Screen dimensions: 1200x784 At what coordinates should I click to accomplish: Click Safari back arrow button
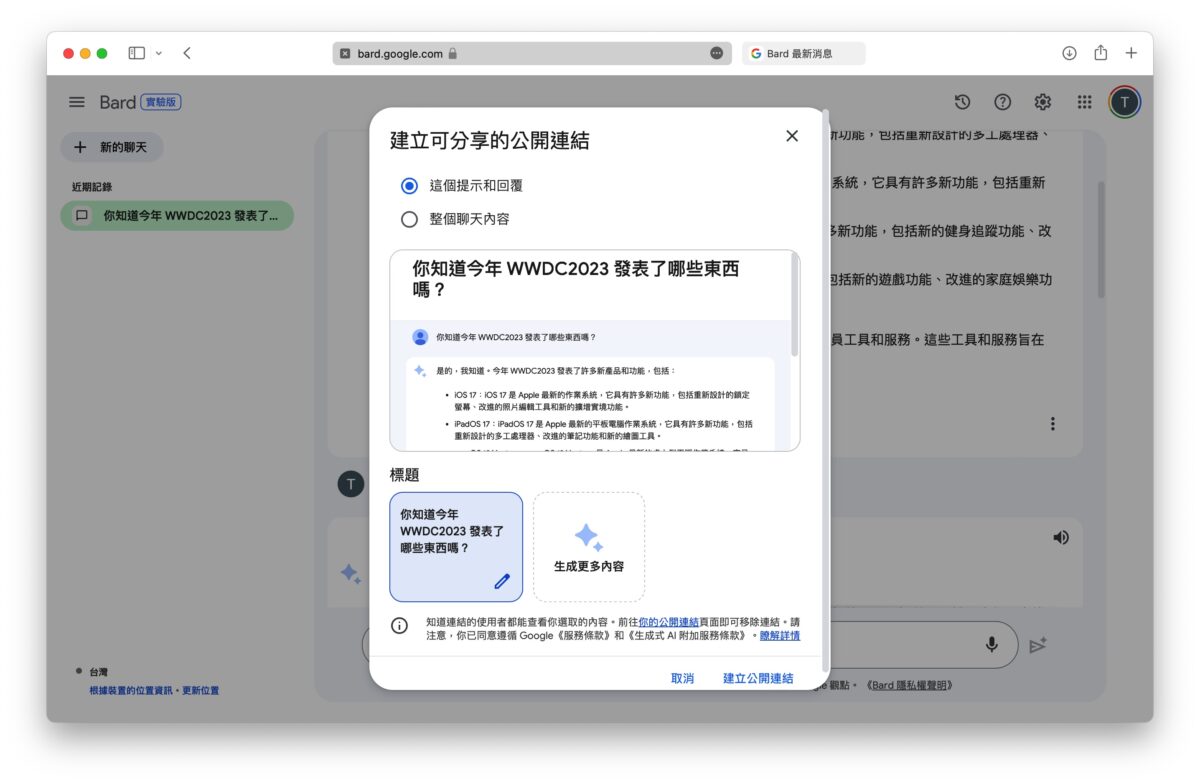(x=187, y=53)
